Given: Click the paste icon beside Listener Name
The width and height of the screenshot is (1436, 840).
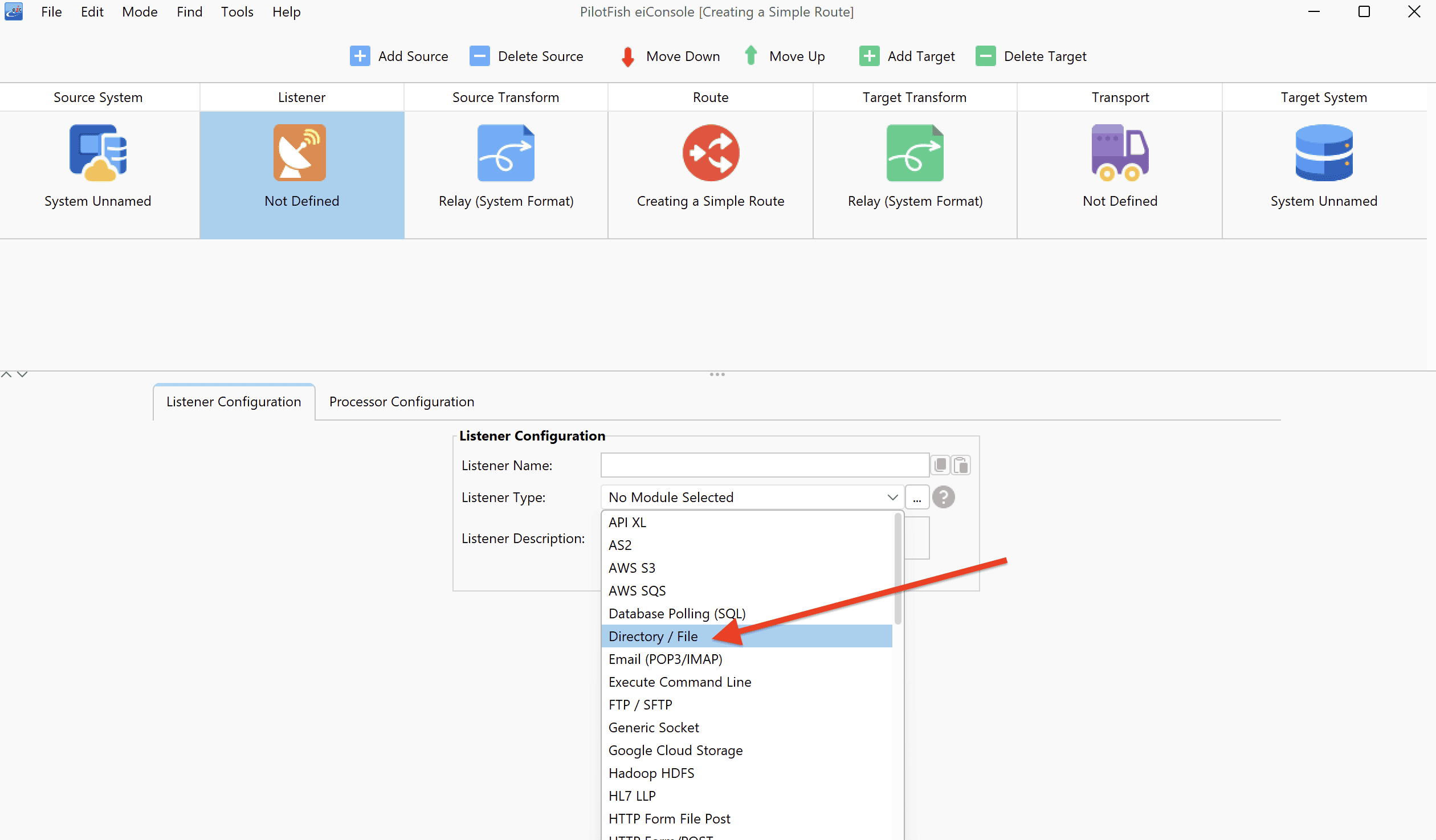Looking at the screenshot, I should 961,465.
